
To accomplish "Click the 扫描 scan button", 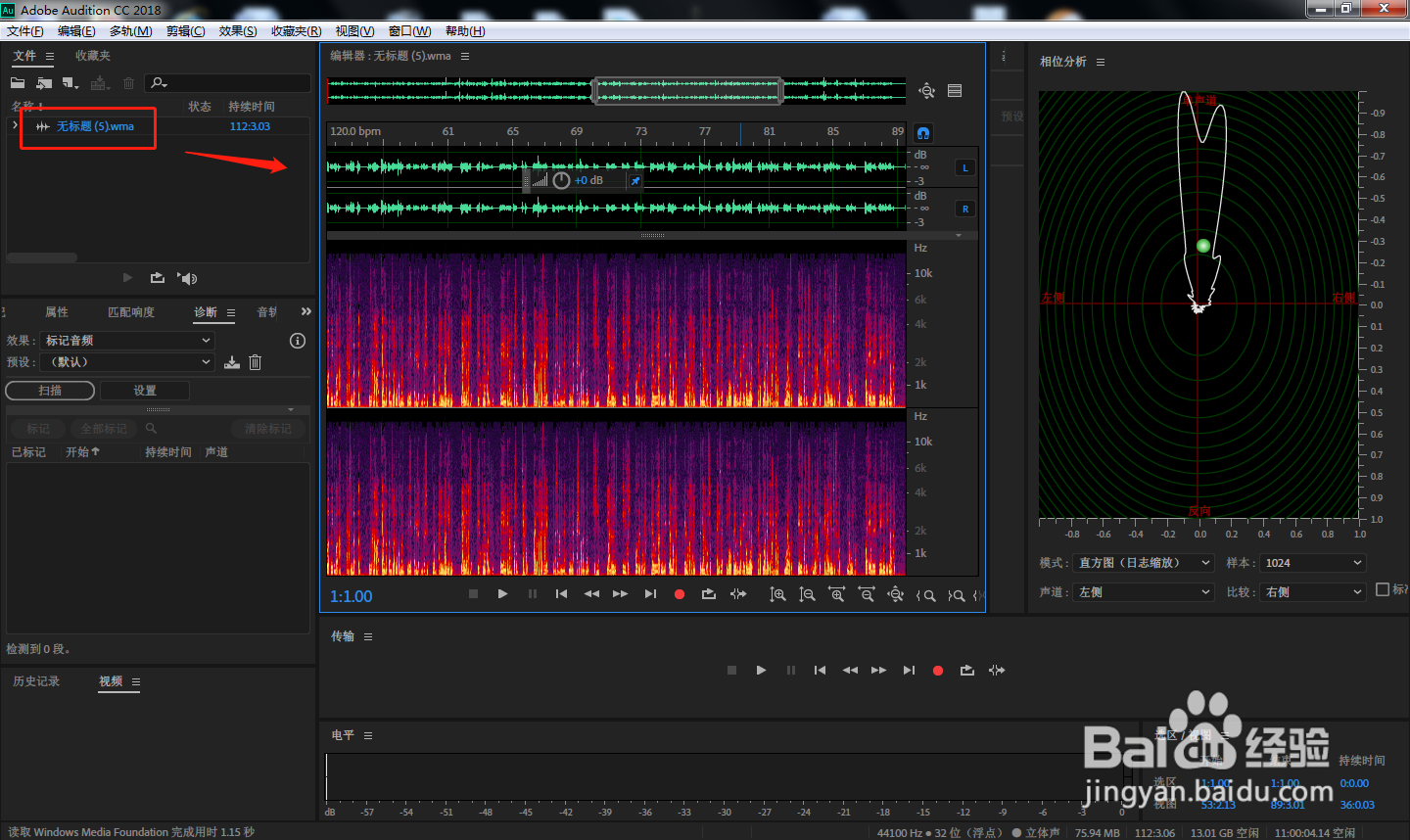I will click(x=50, y=391).
